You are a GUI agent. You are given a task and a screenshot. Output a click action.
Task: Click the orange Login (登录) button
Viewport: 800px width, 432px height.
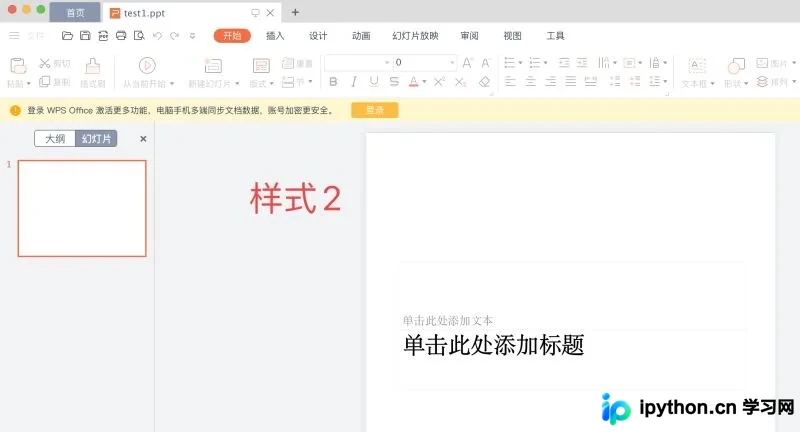[374, 110]
